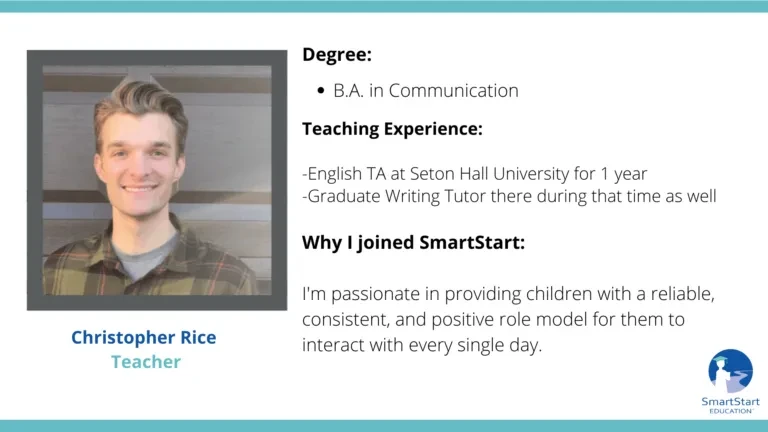The height and width of the screenshot is (432, 768).
Task: Click the line starting consistent, and positive role model
Action: tap(493, 319)
